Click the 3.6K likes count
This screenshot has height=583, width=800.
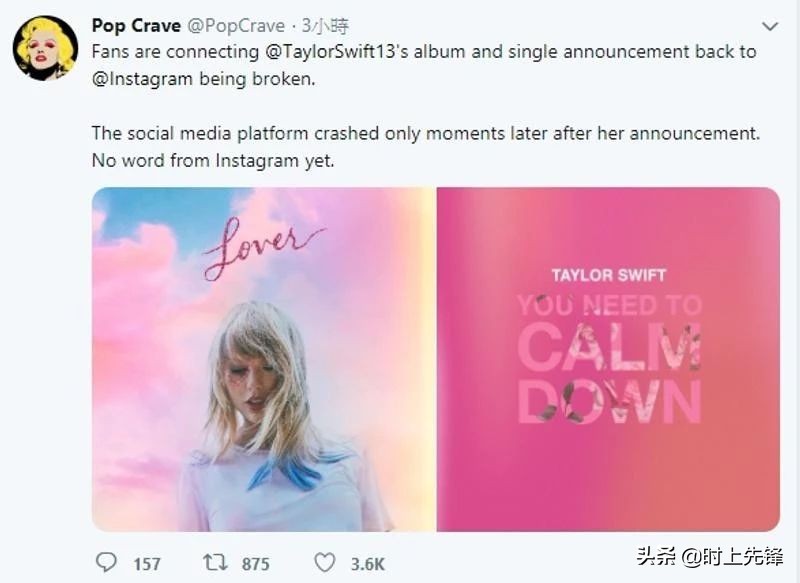point(367,564)
